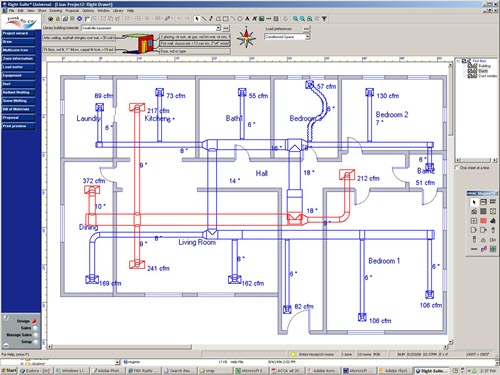The height and width of the screenshot is (375, 500).
Task: Click the house icon at toolbar start
Action: point(50,19)
